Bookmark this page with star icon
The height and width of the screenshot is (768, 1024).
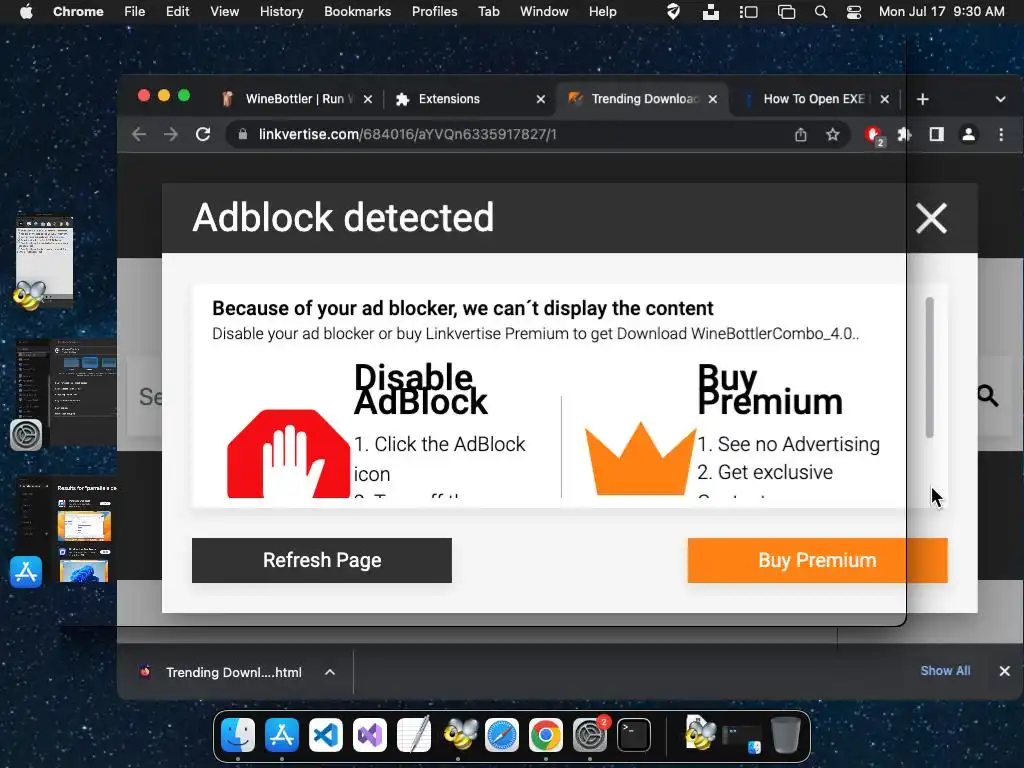point(832,135)
